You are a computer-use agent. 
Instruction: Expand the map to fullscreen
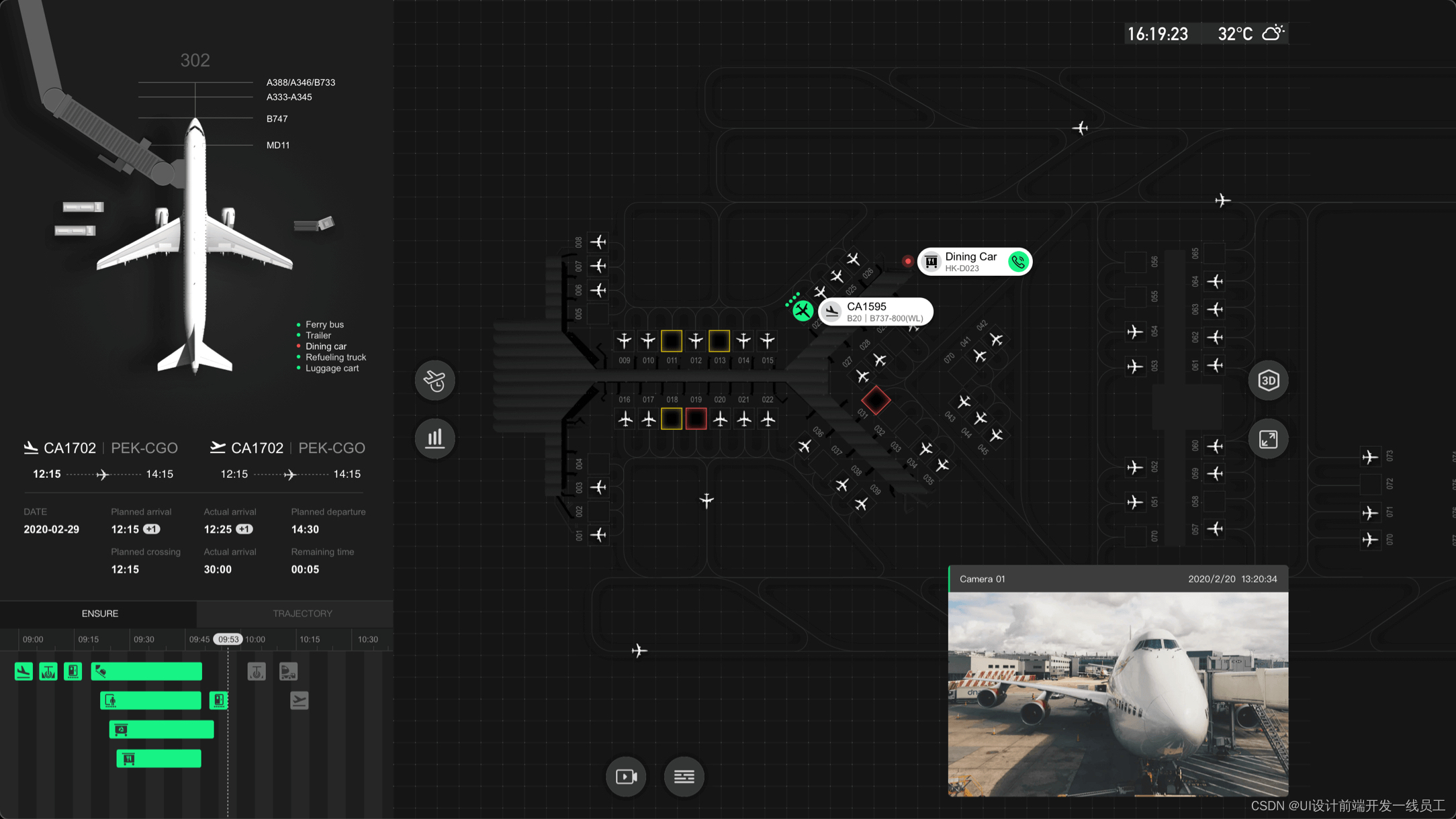(x=1268, y=439)
